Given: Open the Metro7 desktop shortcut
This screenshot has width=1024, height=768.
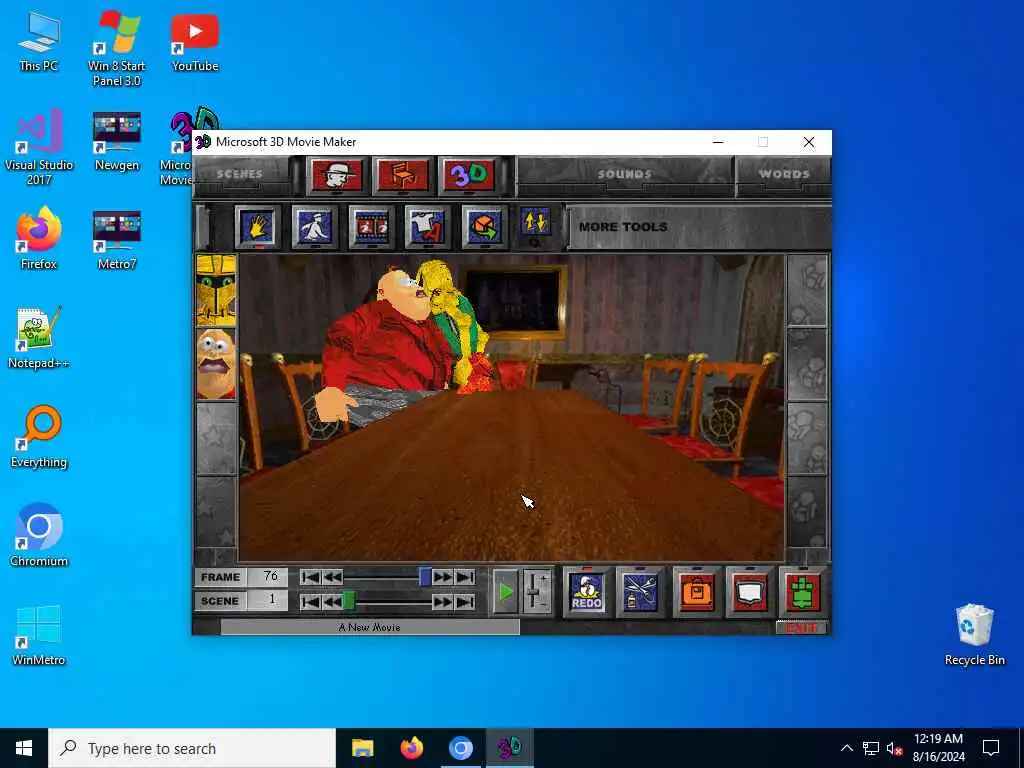Looking at the screenshot, I should click(x=116, y=240).
